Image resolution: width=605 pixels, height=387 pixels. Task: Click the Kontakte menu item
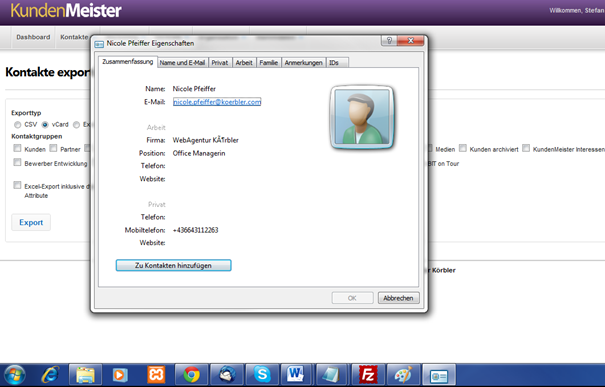pos(74,37)
